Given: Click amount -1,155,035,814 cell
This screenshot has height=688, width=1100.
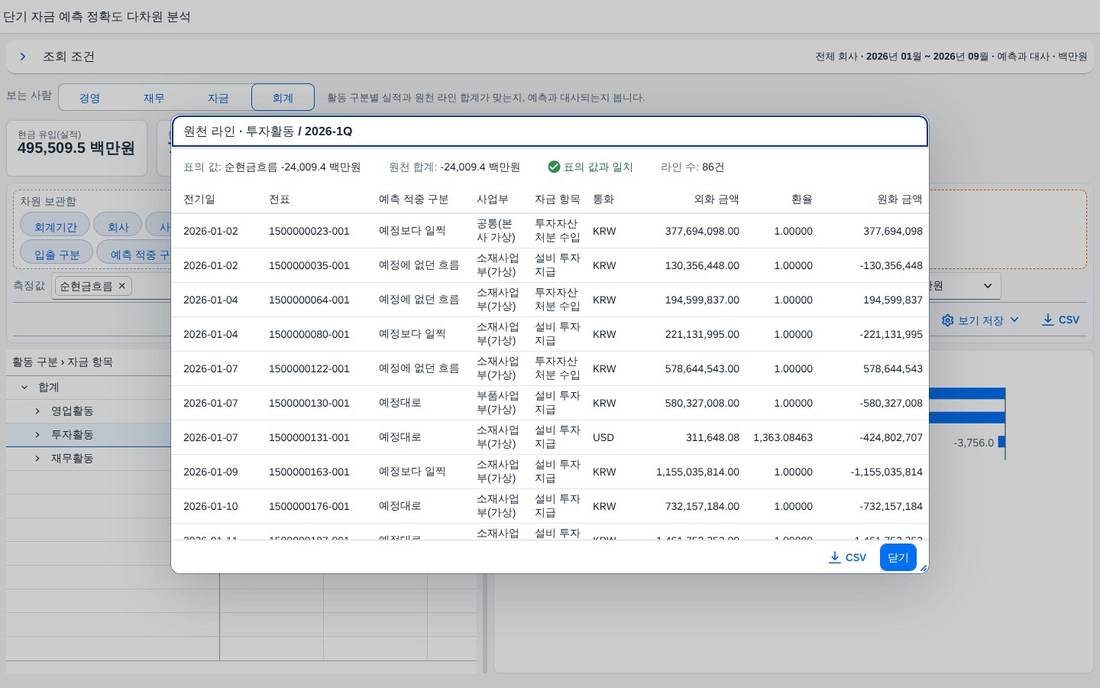Looking at the screenshot, I should [887, 471].
